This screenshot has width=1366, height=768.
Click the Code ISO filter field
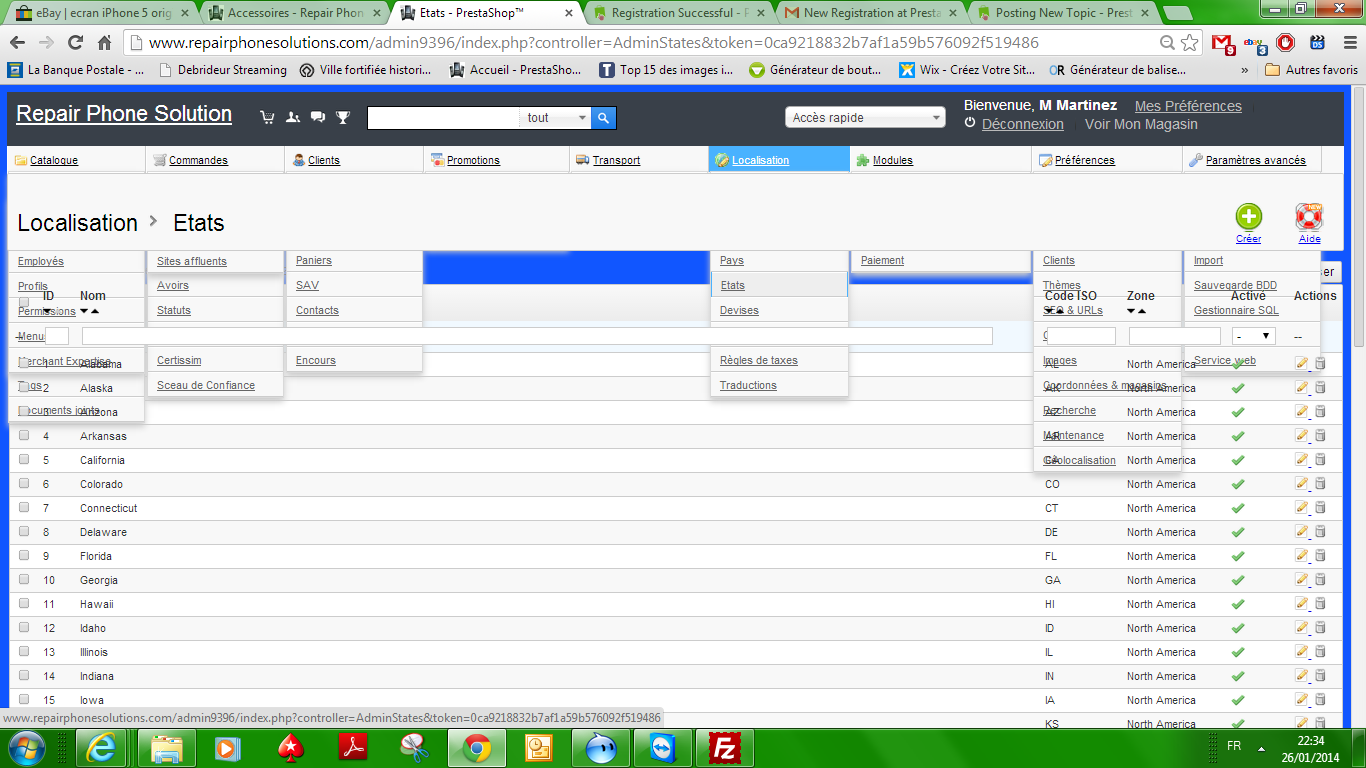coord(1081,336)
